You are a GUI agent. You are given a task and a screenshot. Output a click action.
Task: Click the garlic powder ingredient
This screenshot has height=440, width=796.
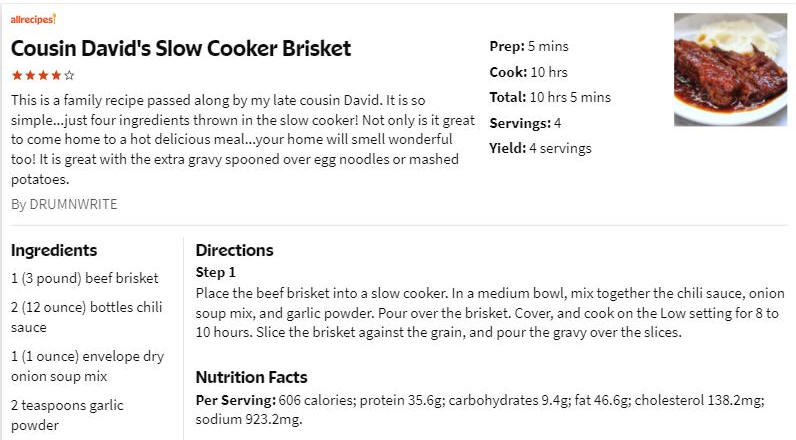(68, 415)
